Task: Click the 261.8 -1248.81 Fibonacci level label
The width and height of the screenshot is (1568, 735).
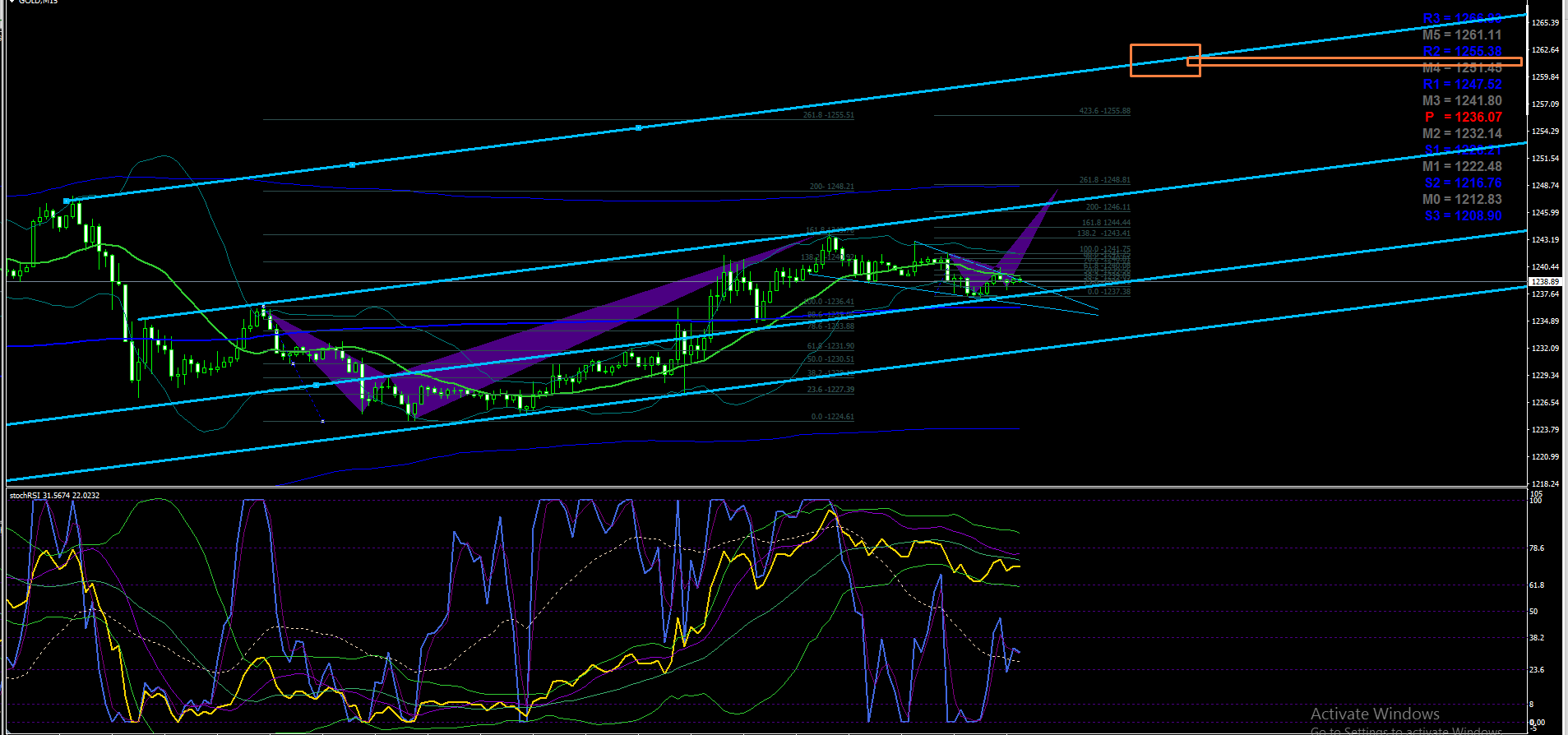Action: (x=1104, y=180)
